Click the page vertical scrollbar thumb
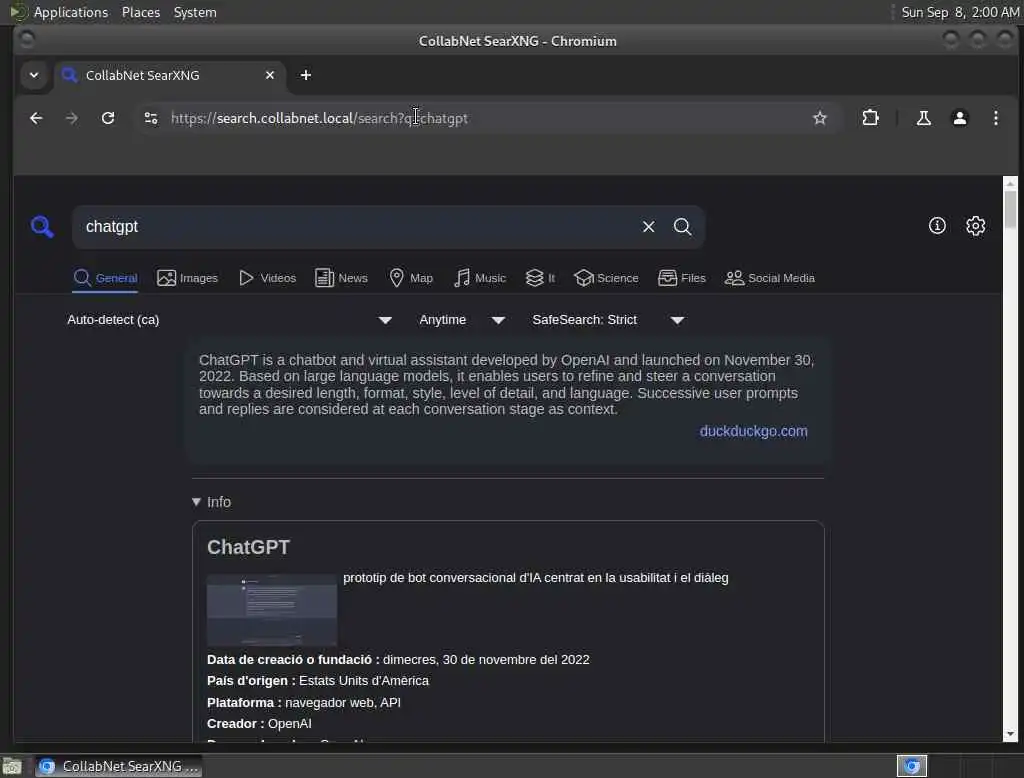The image size is (1024, 778). (x=1010, y=209)
